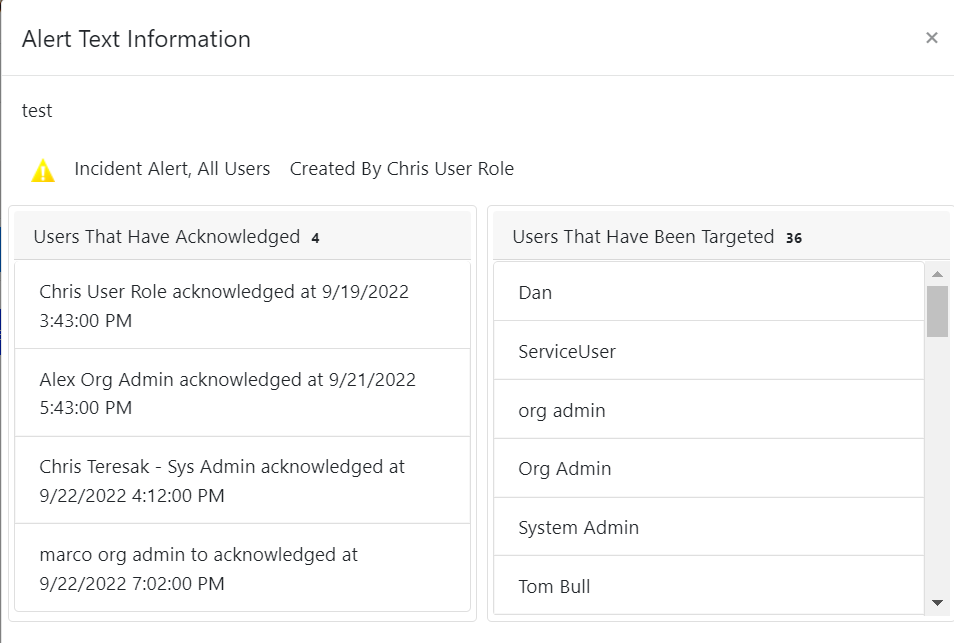
Task: Click the targeted users scrollbar thumb
Action: click(x=938, y=311)
